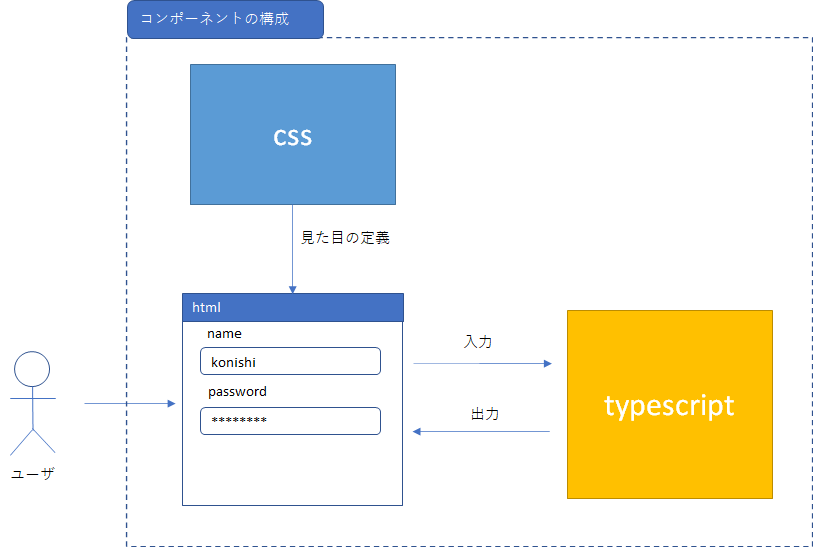Click the password field label
This screenshot has height=547, width=813.
237,391
